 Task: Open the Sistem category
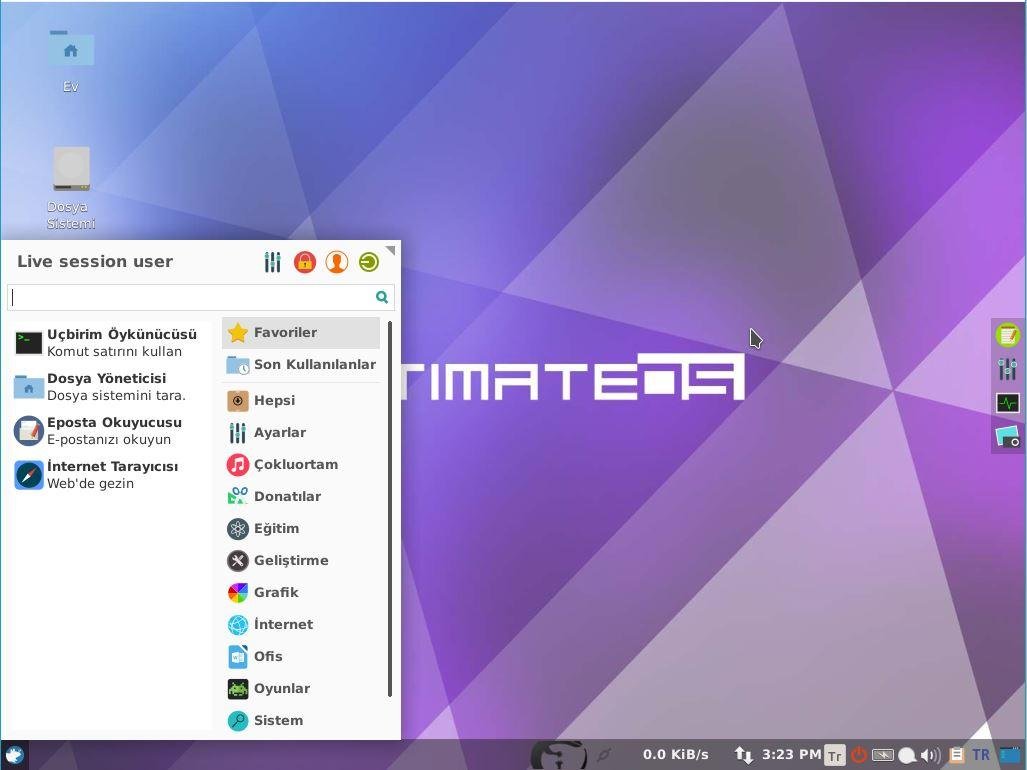pos(301,720)
